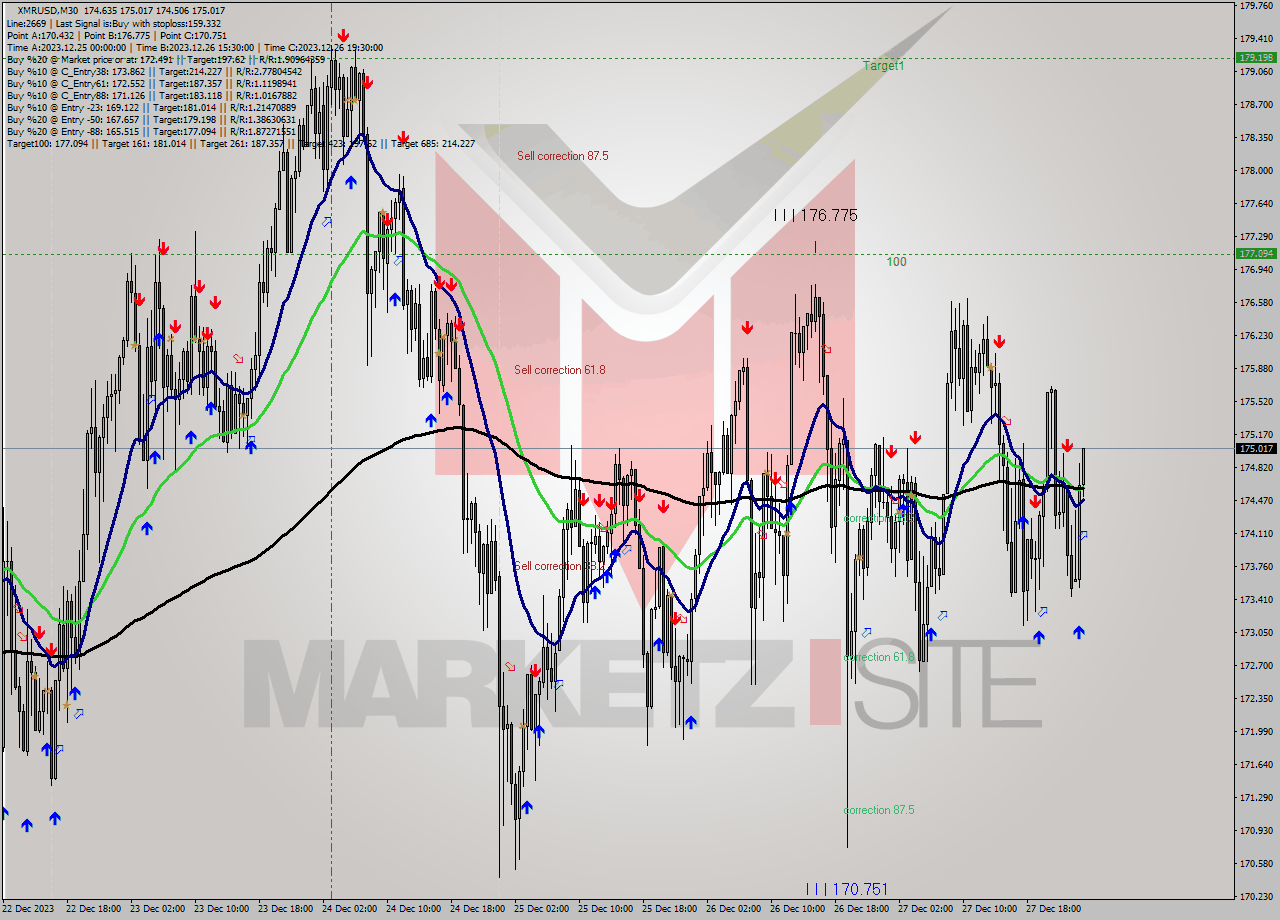Screen dimensions: 1280x920
Task: Click the current price tag 175.017
Action: pyautogui.click(x=1257, y=449)
